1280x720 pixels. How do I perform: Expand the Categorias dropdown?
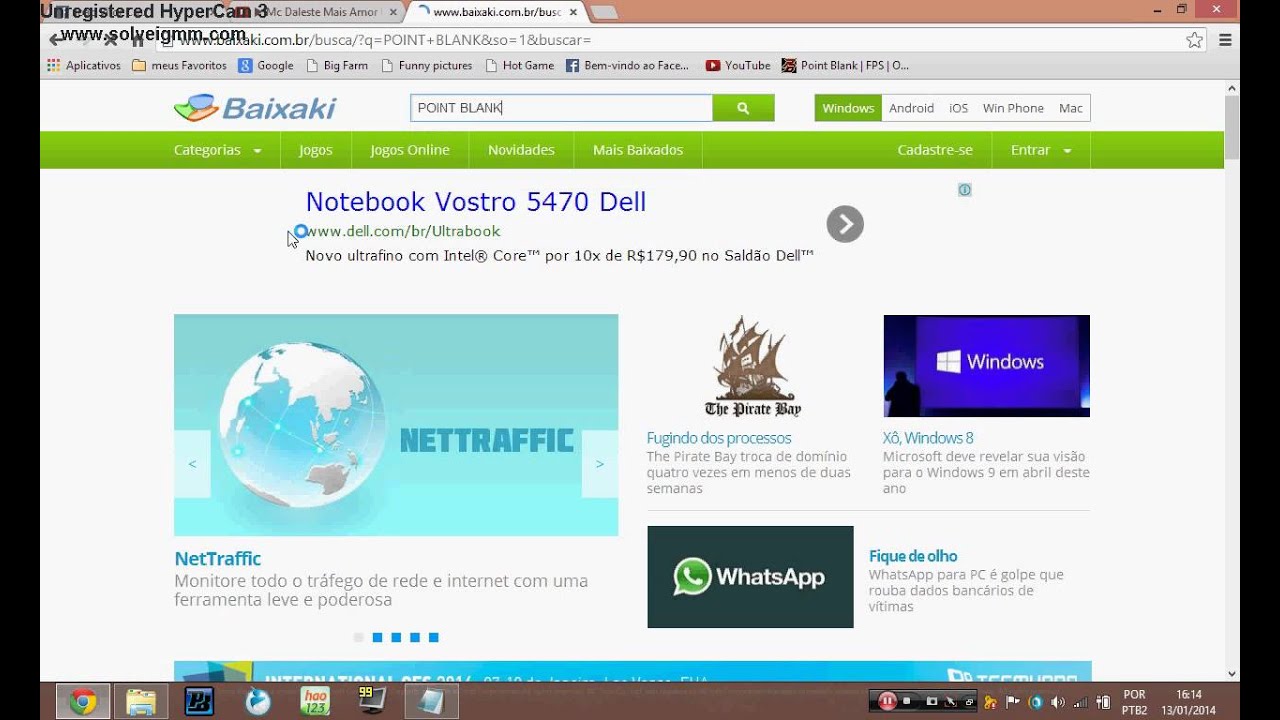click(x=218, y=150)
